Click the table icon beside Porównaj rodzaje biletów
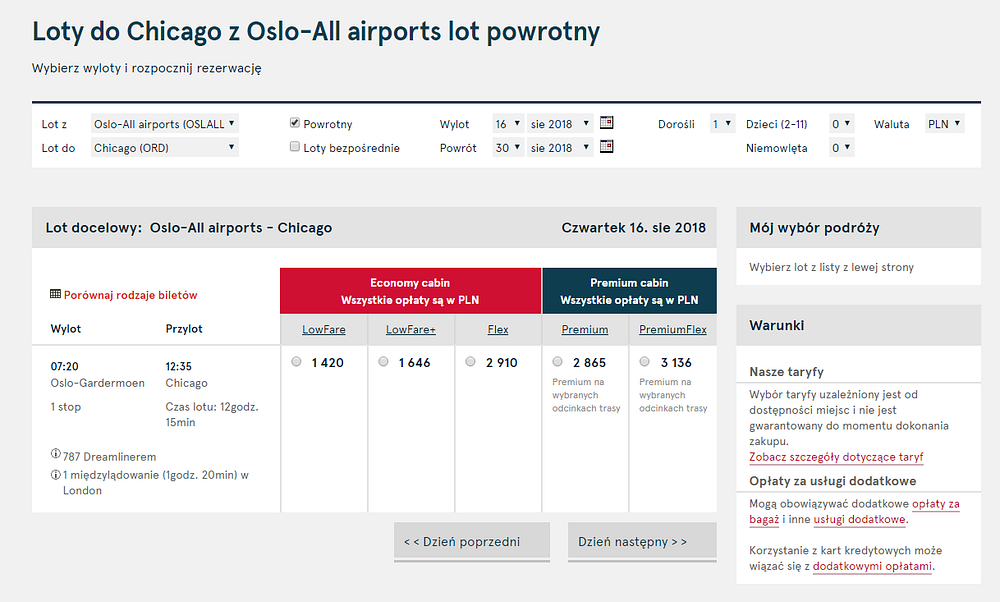 (x=55, y=294)
